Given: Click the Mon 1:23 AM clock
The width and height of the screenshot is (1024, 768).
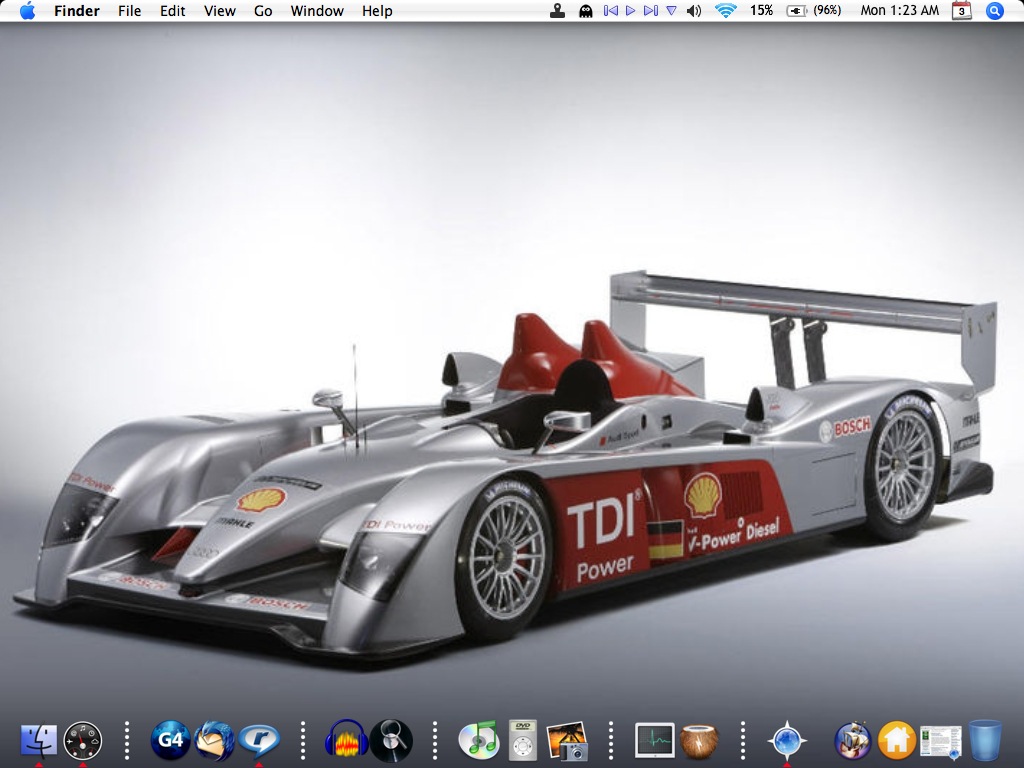Looking at the screenshot, I should point(899,10).
